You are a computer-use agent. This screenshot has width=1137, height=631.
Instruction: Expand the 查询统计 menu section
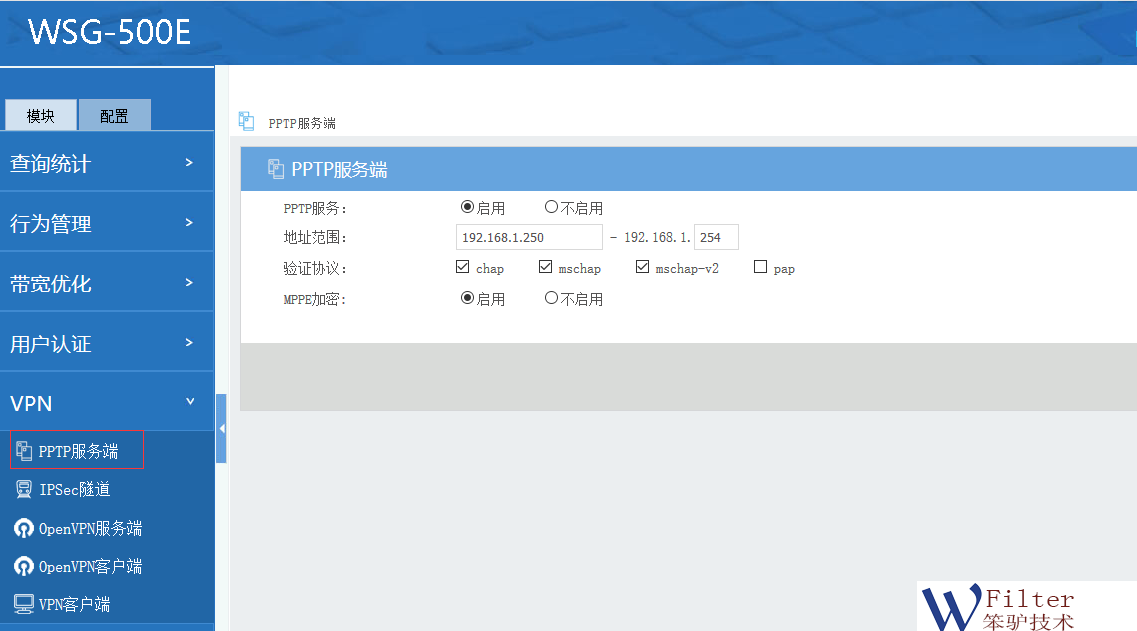click(106, 163)
